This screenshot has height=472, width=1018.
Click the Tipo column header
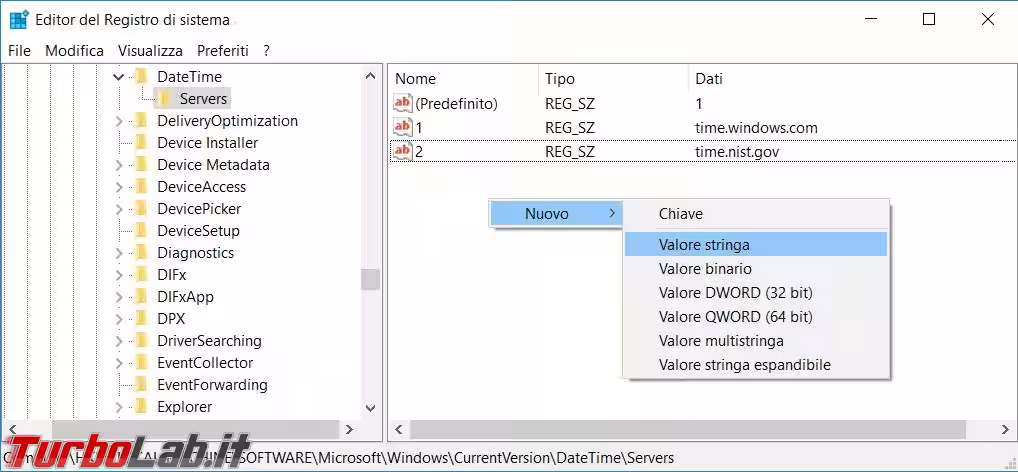click(560, 79)
